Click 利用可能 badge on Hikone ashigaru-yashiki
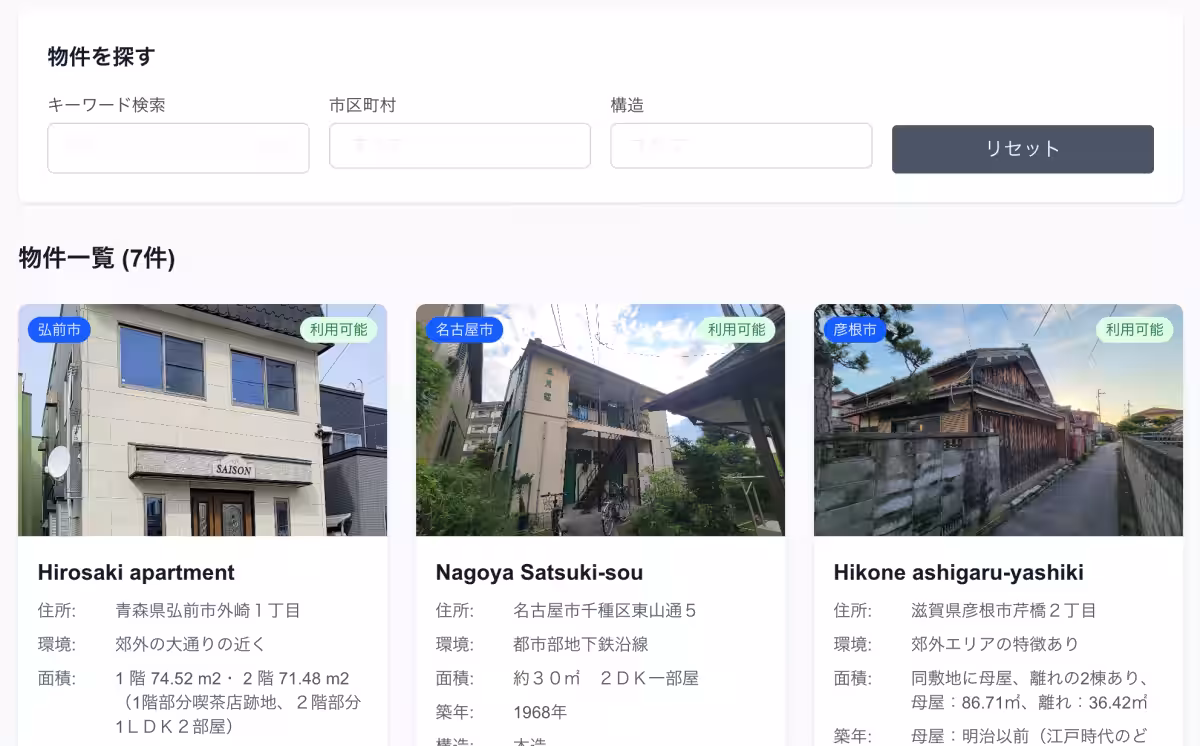1200x746 pixels. (x=1134, y=329)
